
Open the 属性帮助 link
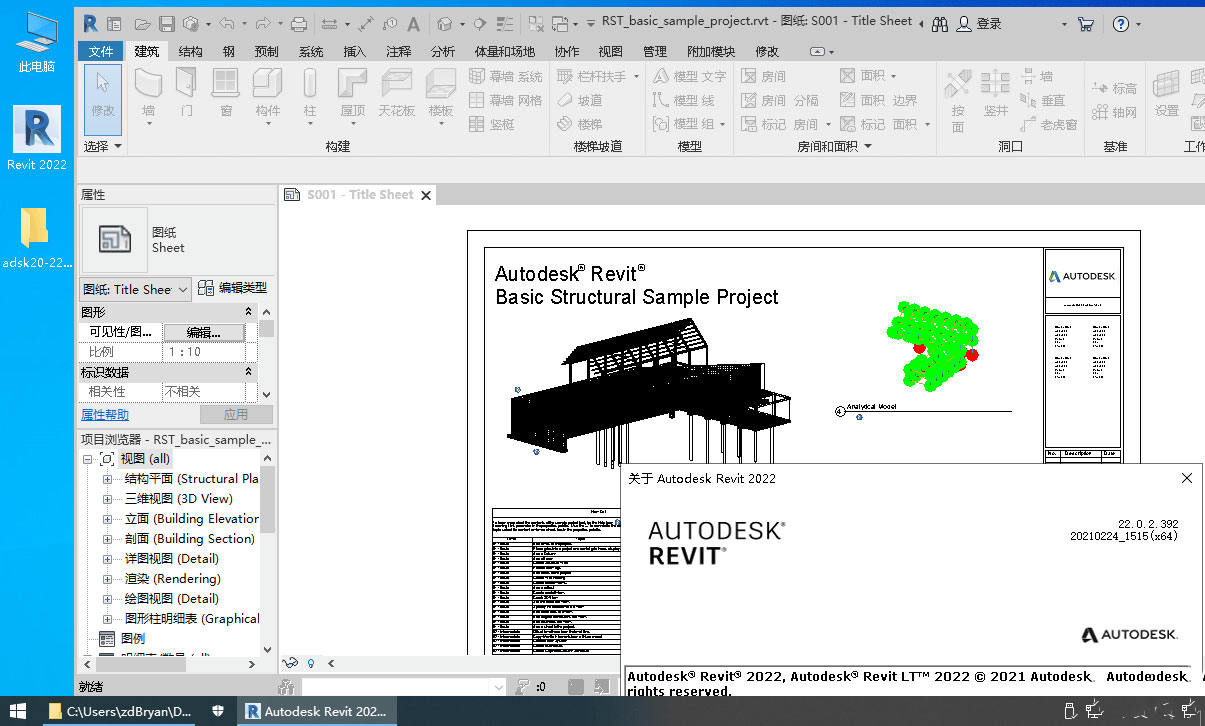104,414
